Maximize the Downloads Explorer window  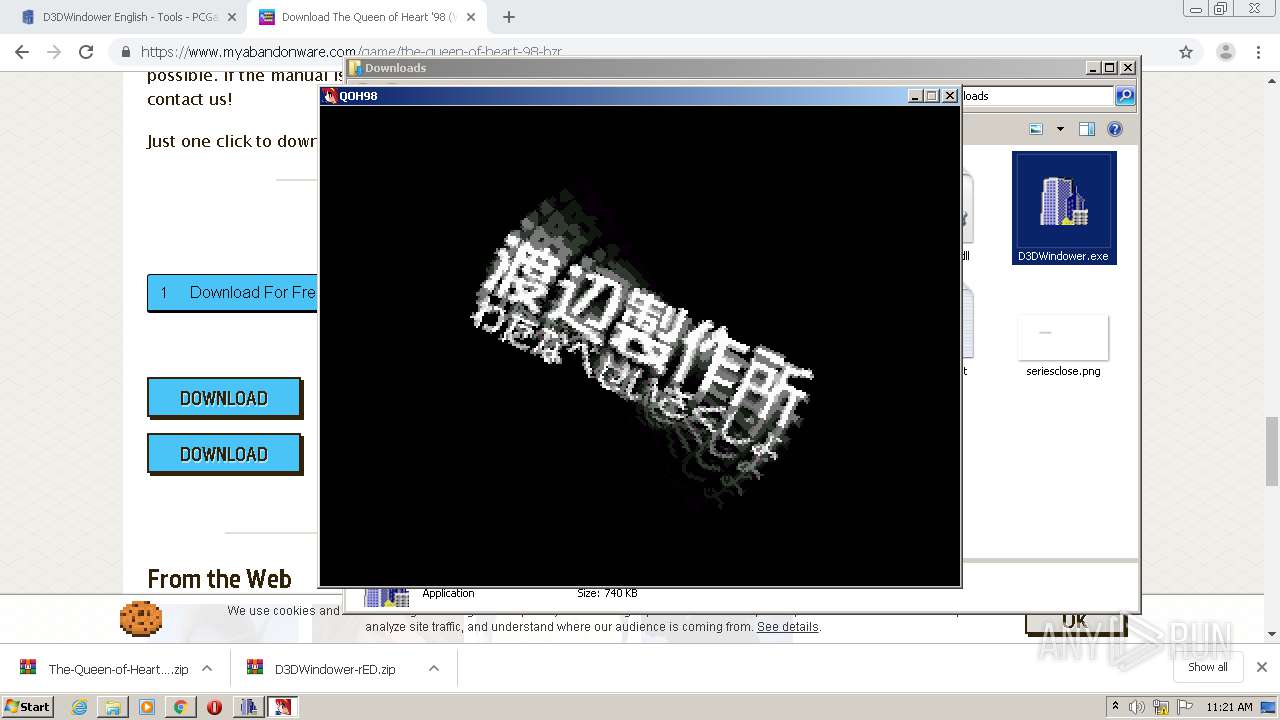[1110, 68]
